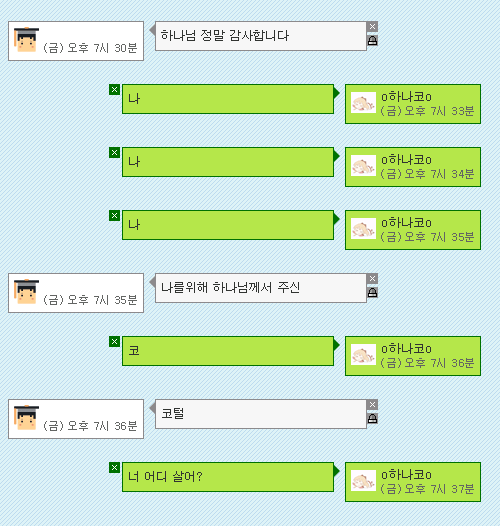
Task: Delete the green '코' message
Action: click(114, 341)
